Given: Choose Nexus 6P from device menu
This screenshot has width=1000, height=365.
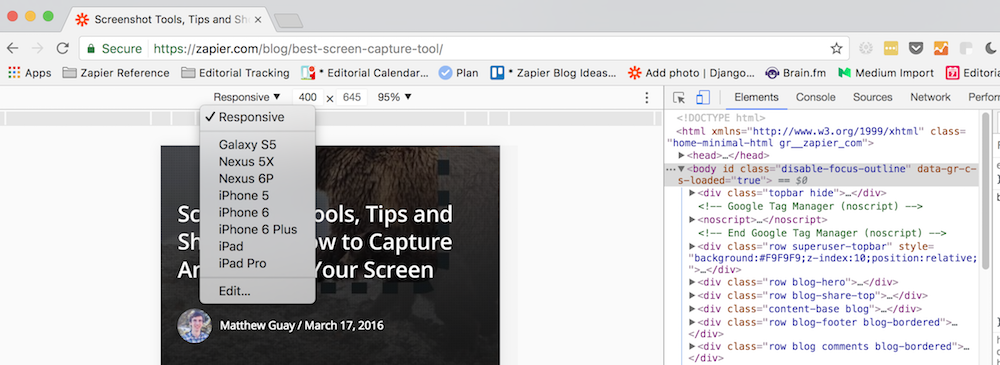Looking at the screenshot, I should pos(257,179).
